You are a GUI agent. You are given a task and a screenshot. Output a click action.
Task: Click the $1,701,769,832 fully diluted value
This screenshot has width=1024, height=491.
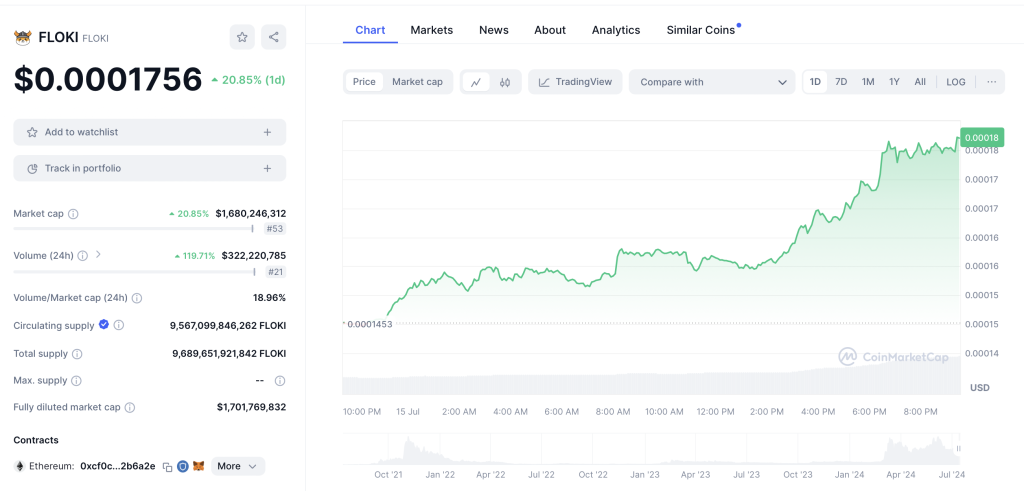251,407
